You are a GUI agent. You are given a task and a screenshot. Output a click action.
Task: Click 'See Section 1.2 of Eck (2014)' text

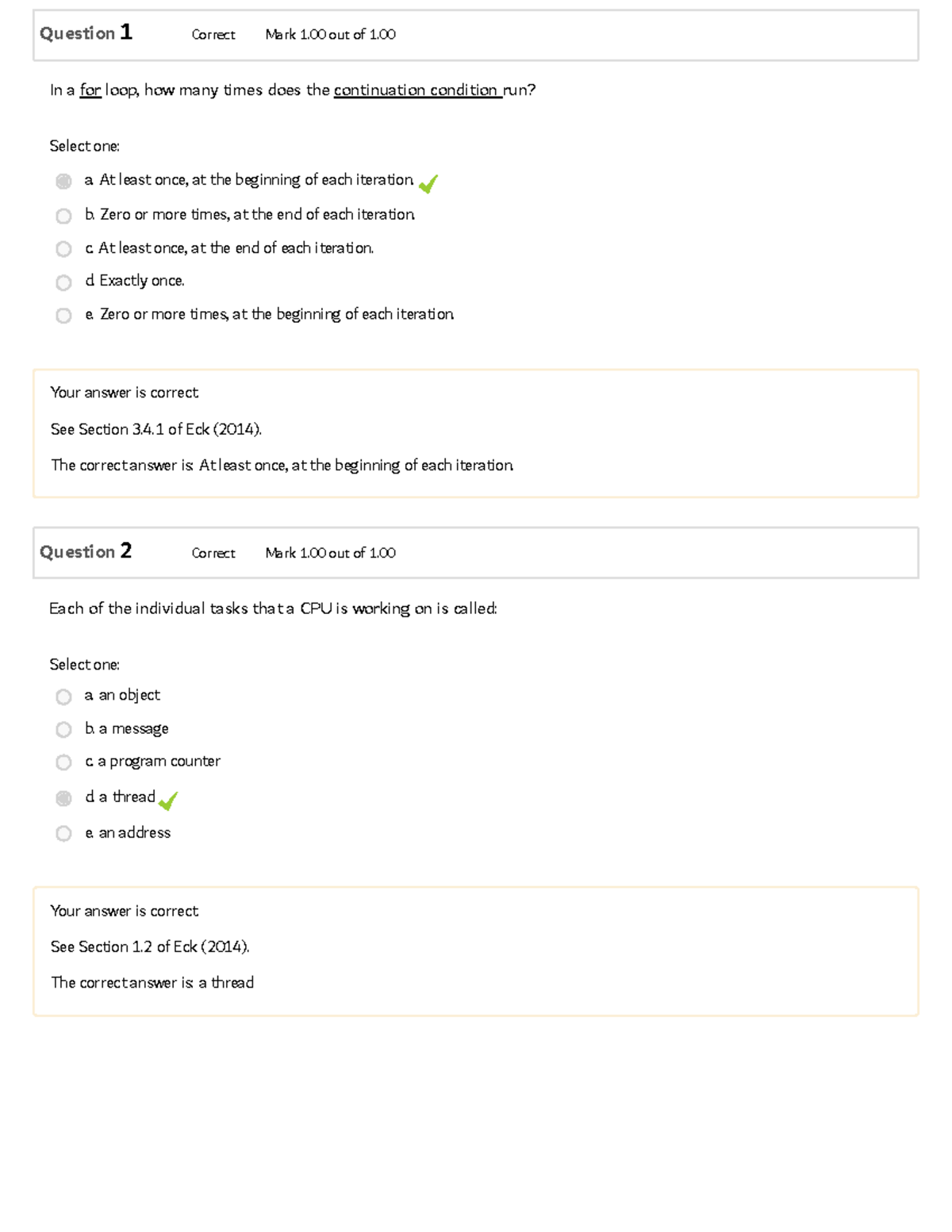150,946
